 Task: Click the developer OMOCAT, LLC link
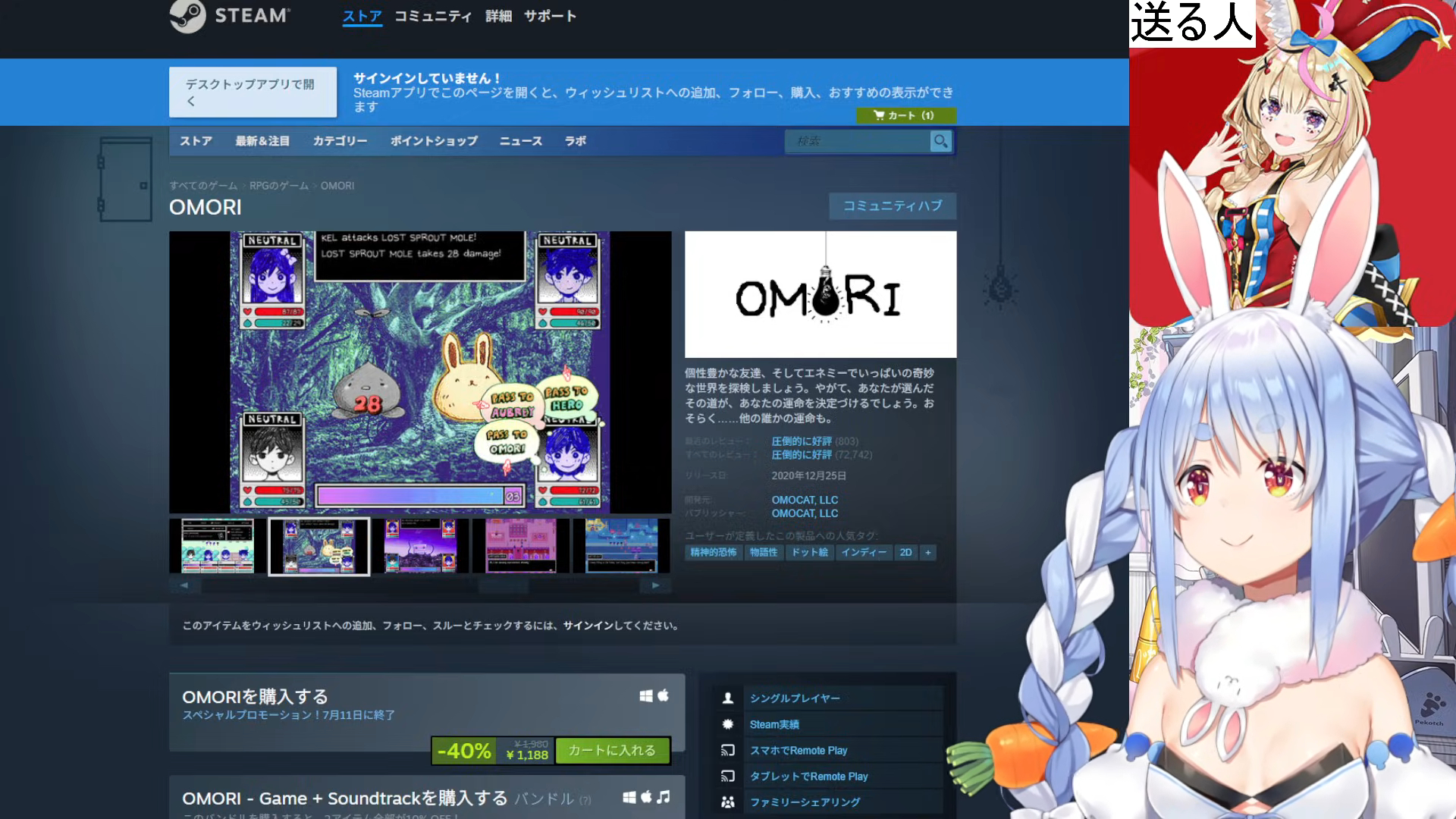[x=805, y=500]
